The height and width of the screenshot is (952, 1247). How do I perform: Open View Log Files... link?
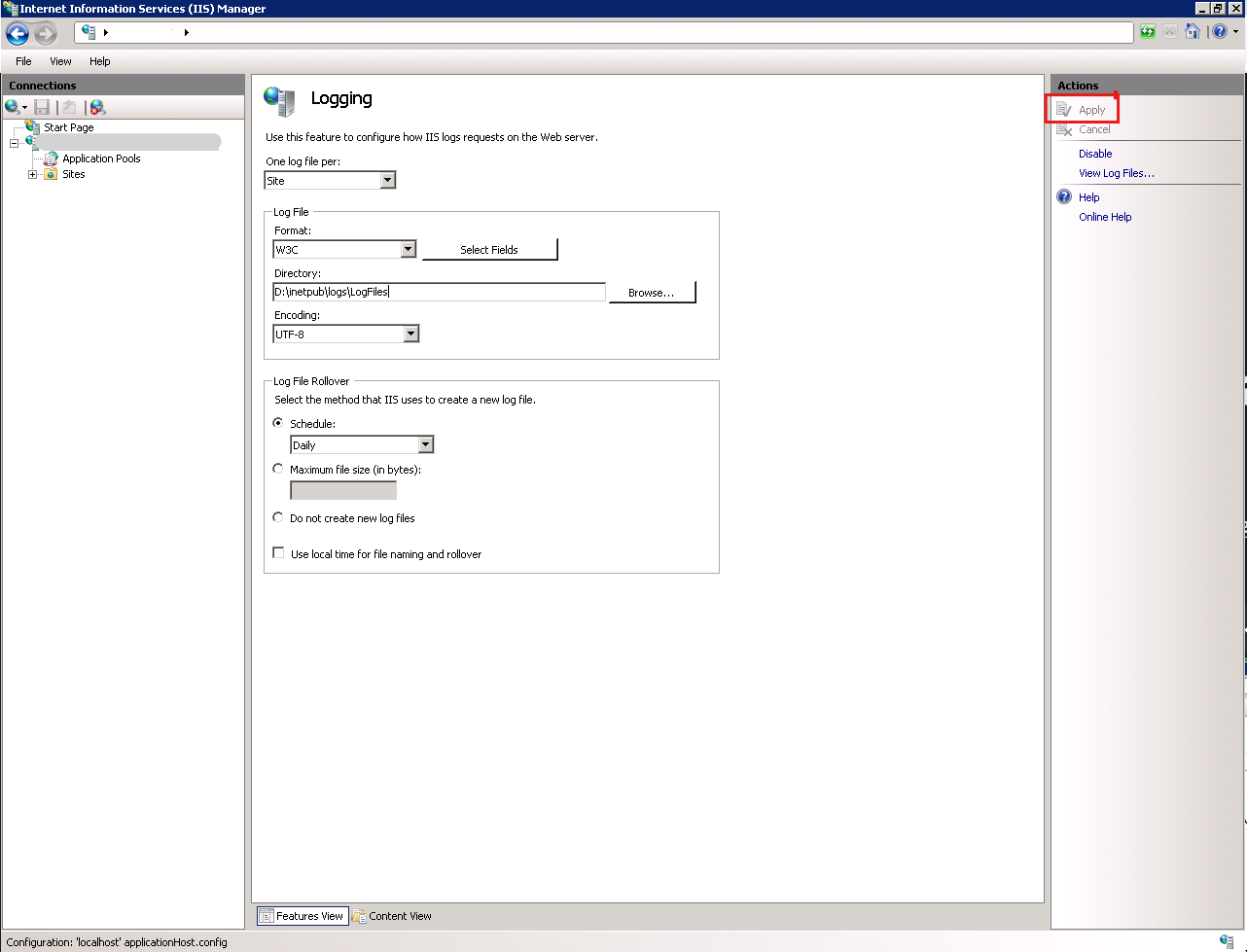pos(1117,173)
